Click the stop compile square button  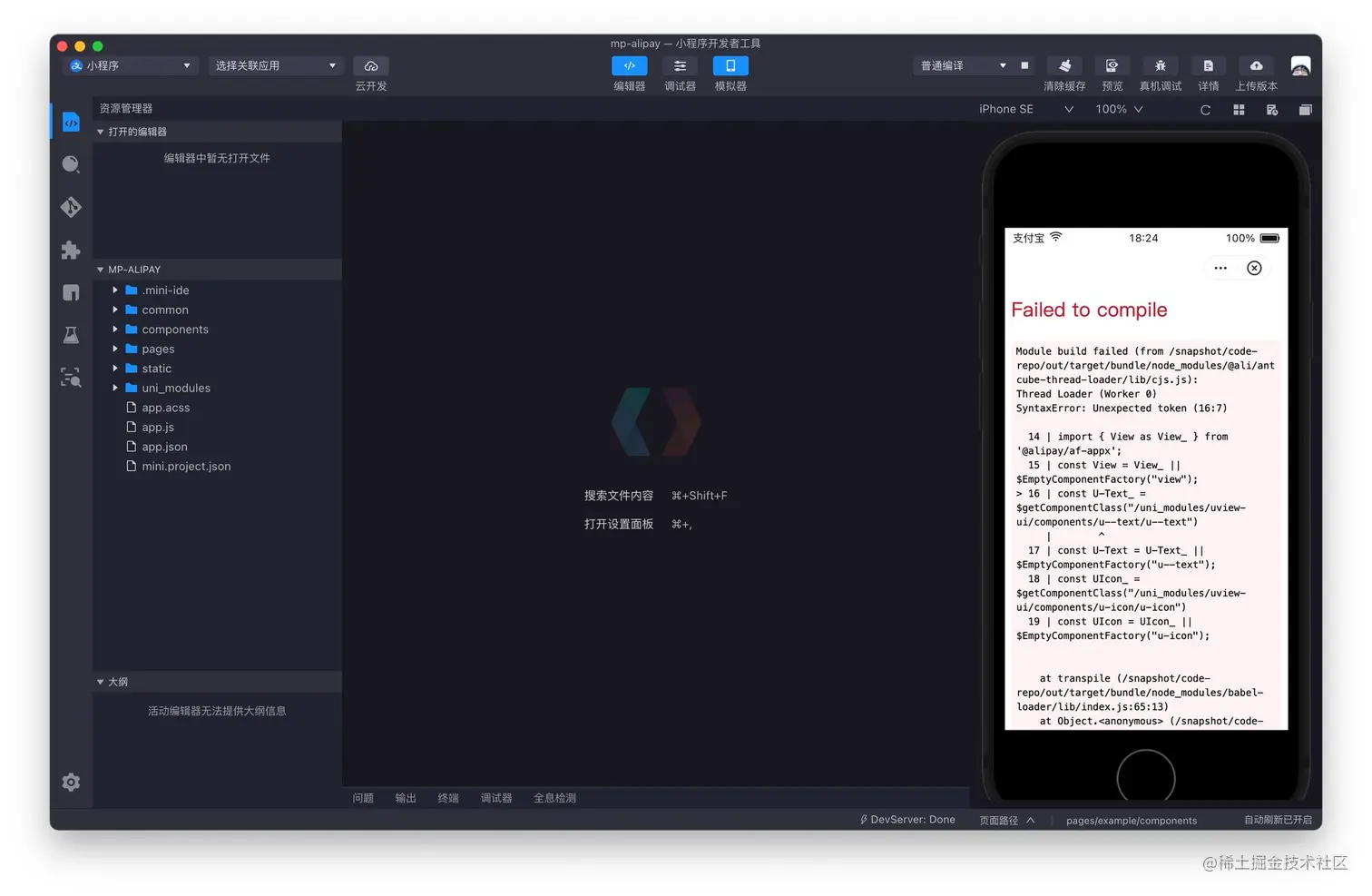(1024, 65)
